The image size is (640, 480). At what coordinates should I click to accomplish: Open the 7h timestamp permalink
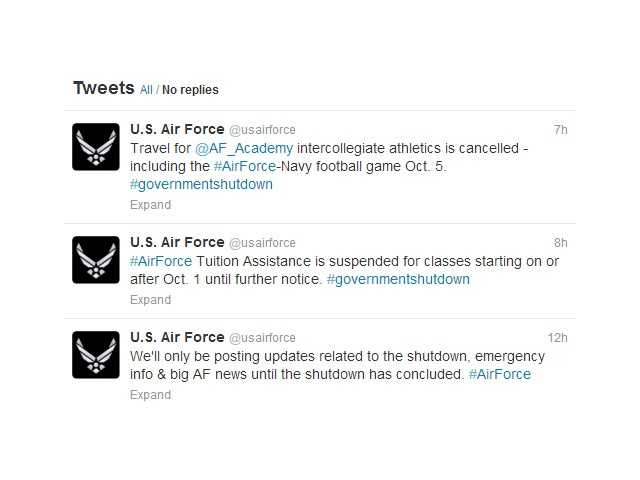point(561,130)
